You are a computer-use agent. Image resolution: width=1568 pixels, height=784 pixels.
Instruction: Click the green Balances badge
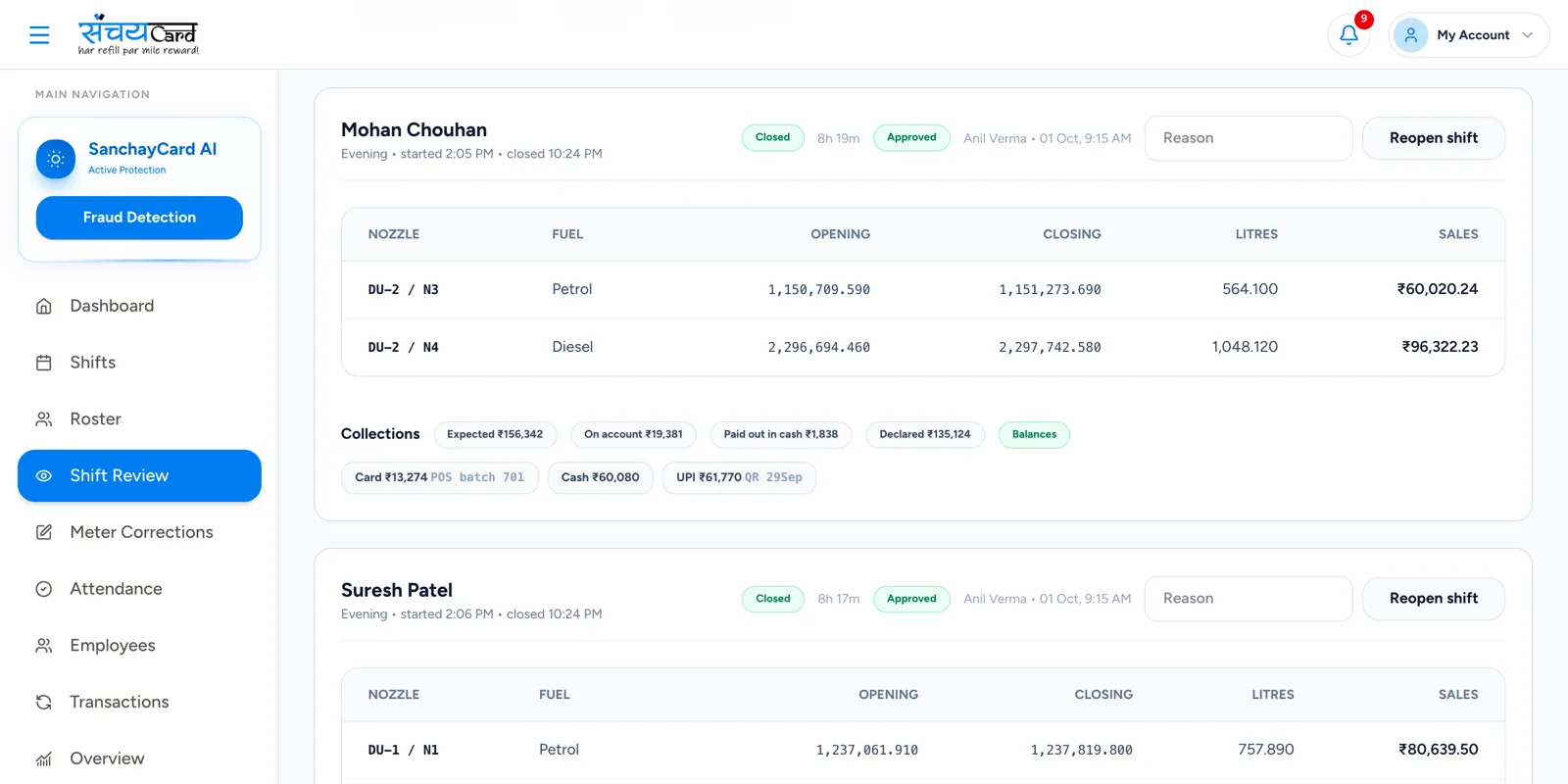pyautogui.click(x=1034, y=434)
